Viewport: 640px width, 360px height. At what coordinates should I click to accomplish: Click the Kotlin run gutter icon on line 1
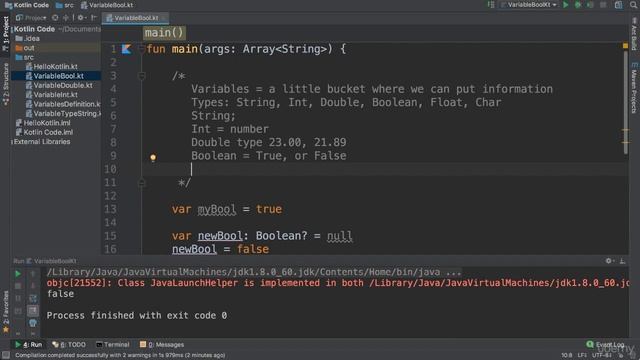coord(127,49)
